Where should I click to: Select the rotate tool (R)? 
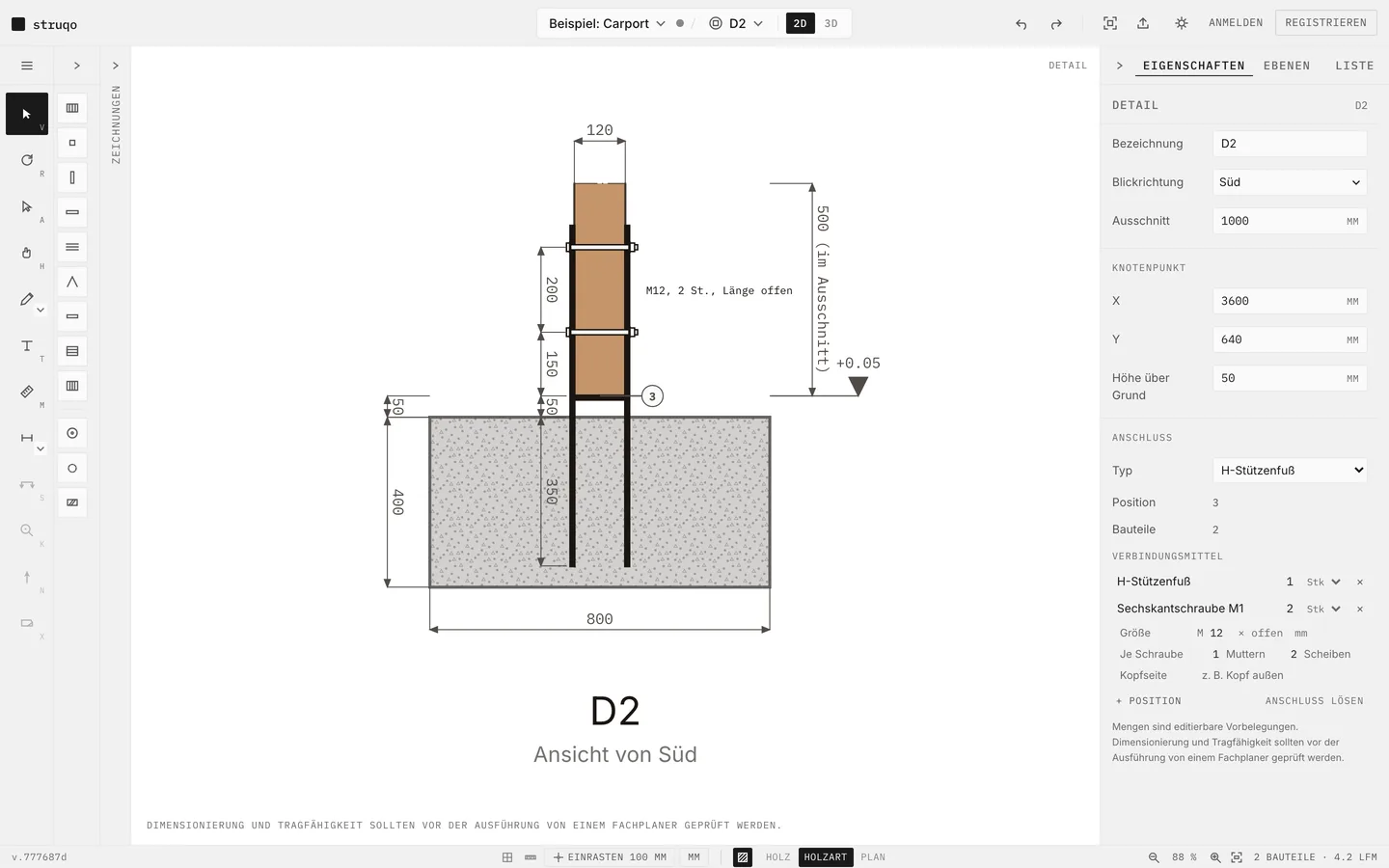pyautogui.click(x=27, y=160)
